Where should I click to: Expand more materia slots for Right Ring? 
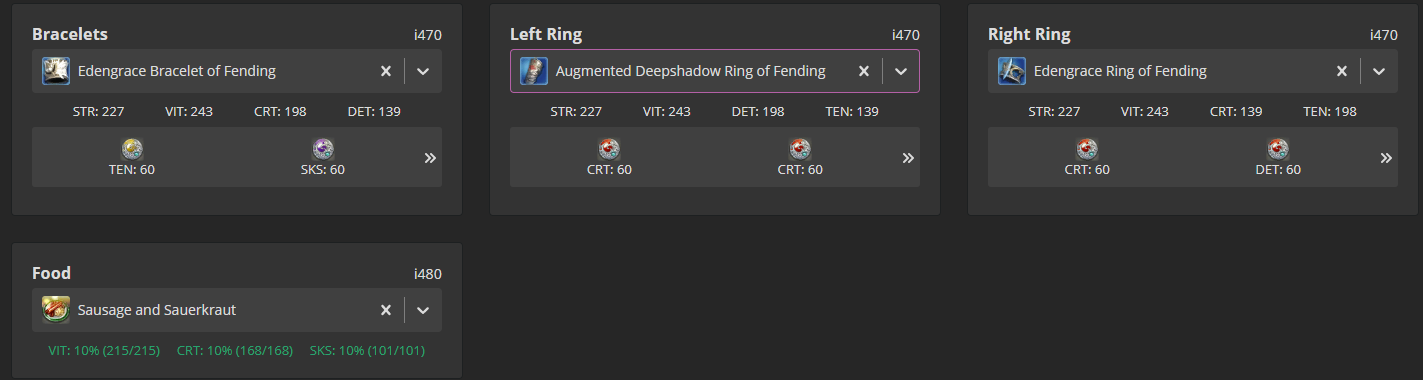click(x=1386, y=158)
